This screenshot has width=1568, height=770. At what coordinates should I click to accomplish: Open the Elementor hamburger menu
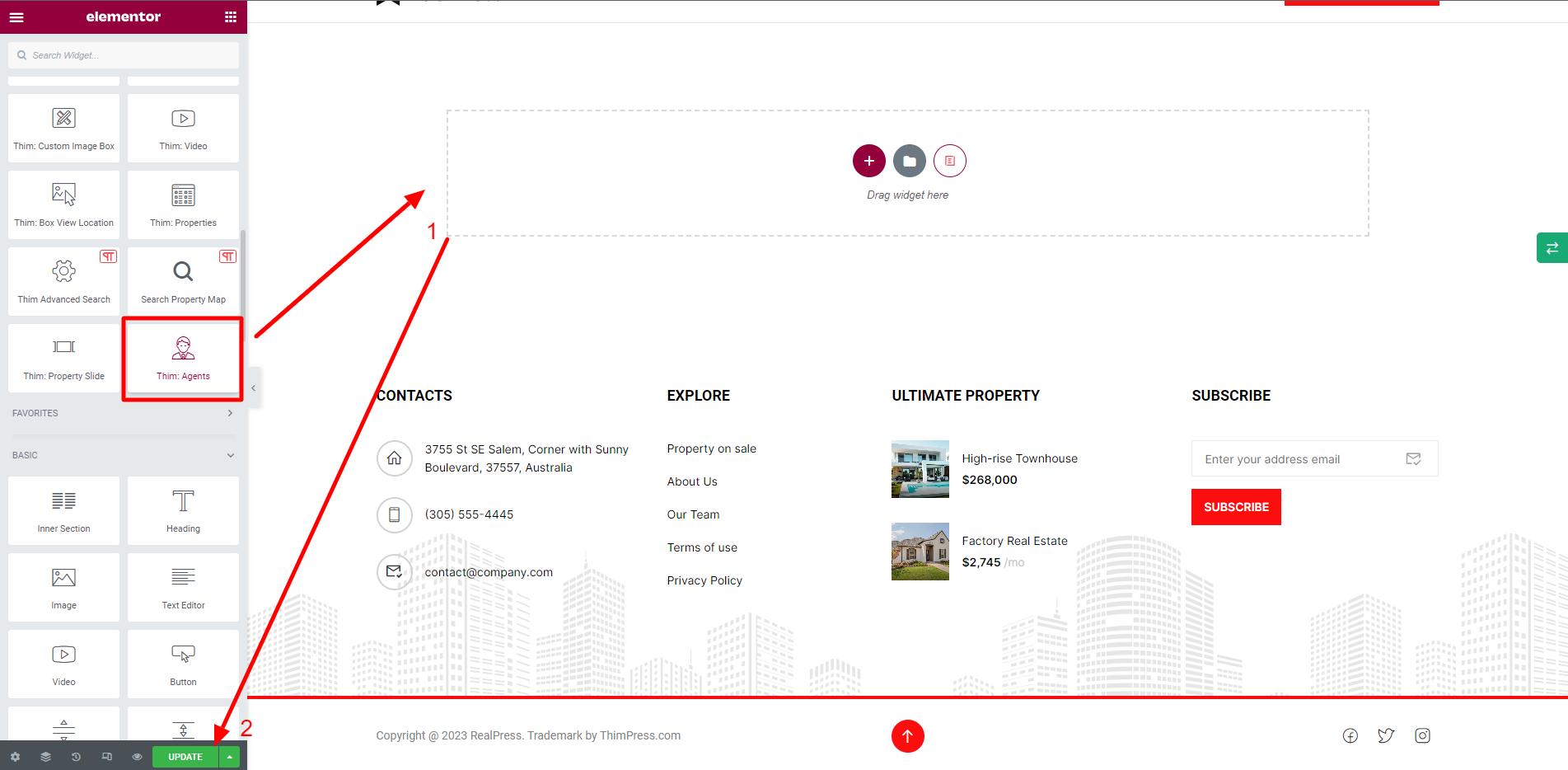tap(16, 16)
